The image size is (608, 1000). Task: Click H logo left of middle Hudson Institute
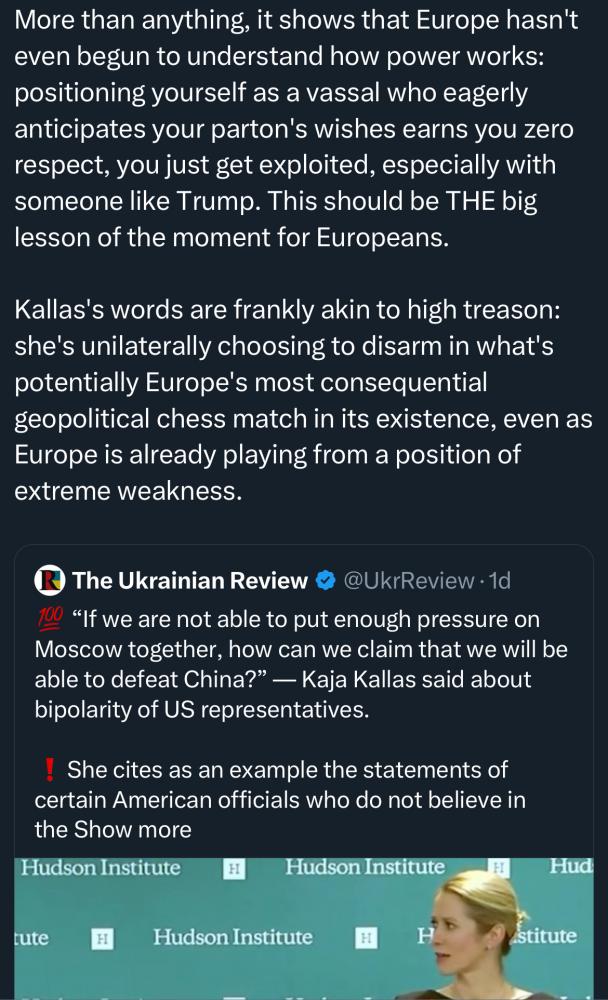[102, 938]
